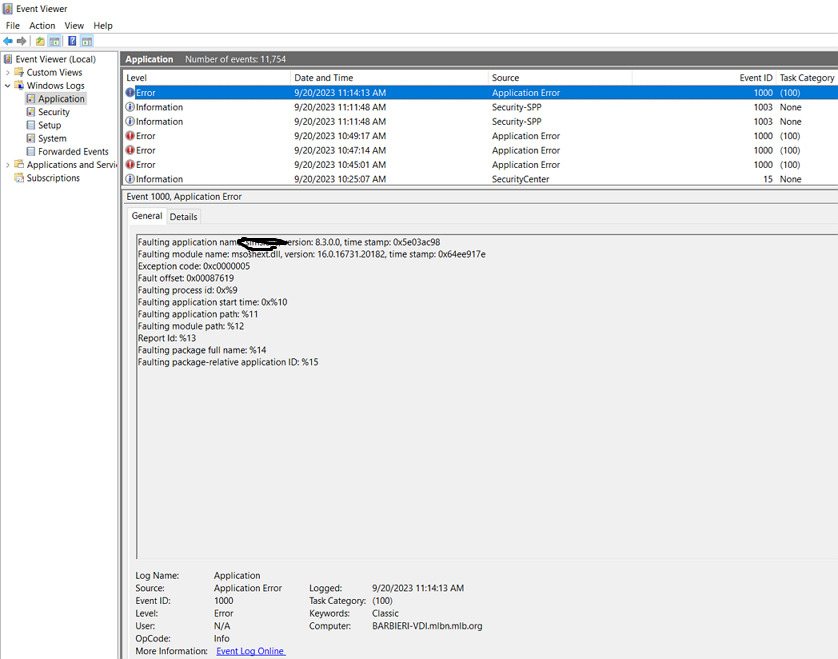
Task: Toggle the Show/Hide Action Pane toolbar icon
Action: tap(87, 41)
